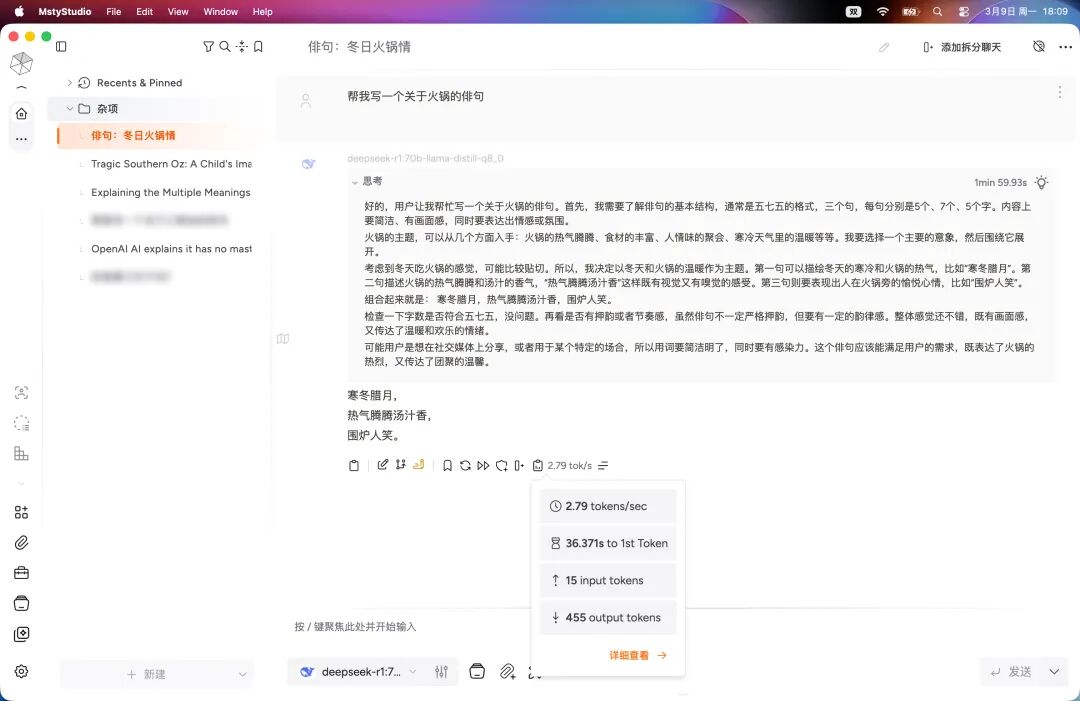Click 添加拆分聊天 button
The width and height of the screenshot is (1080, 701).
pos(961,47)
